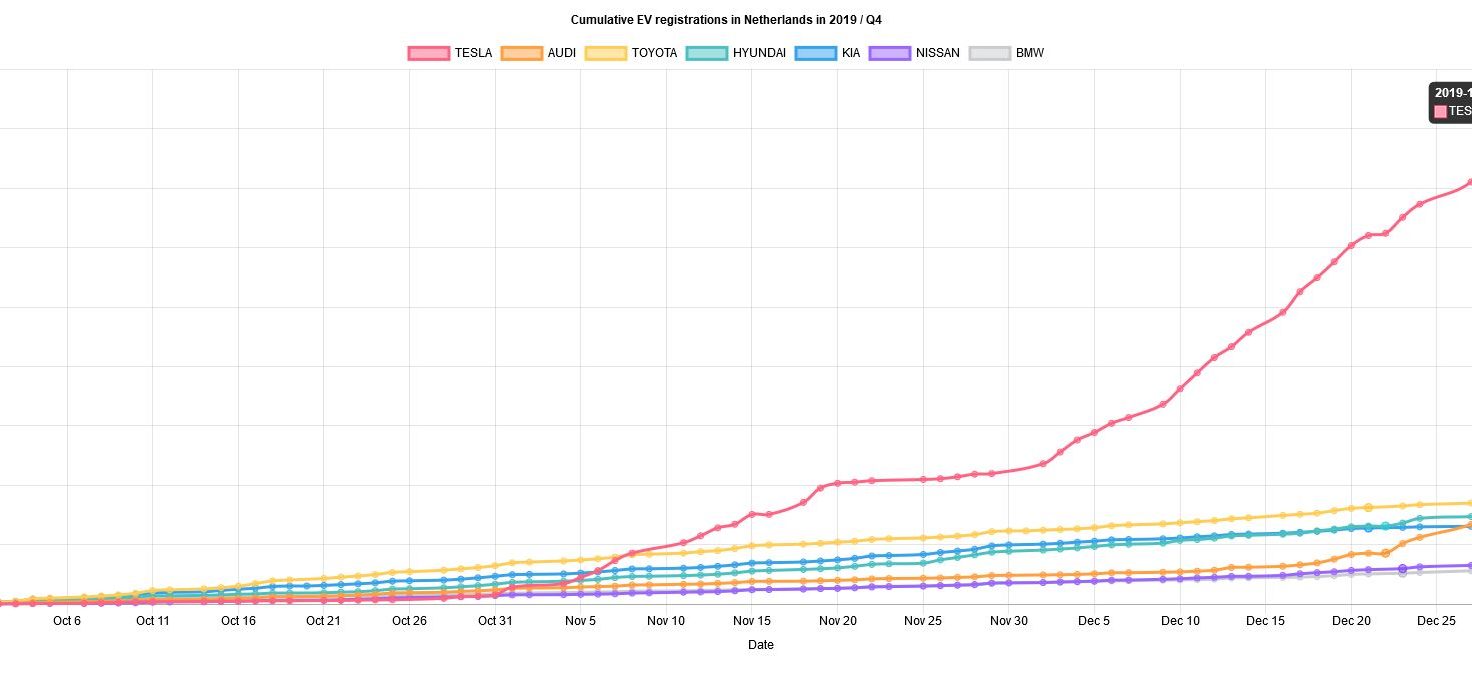This screenshot has width=1472, height=681.
Task: Toggle the NISSAN dataset legend label
Action: point(938,53)
